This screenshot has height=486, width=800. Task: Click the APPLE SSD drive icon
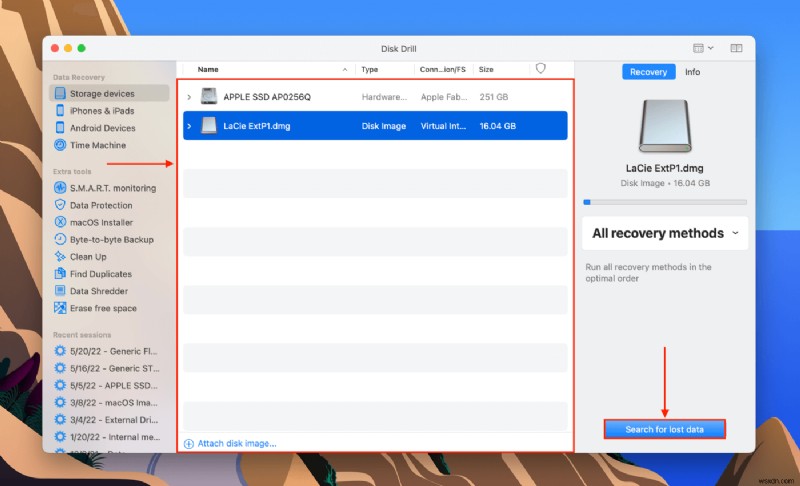tap(209, 96)
